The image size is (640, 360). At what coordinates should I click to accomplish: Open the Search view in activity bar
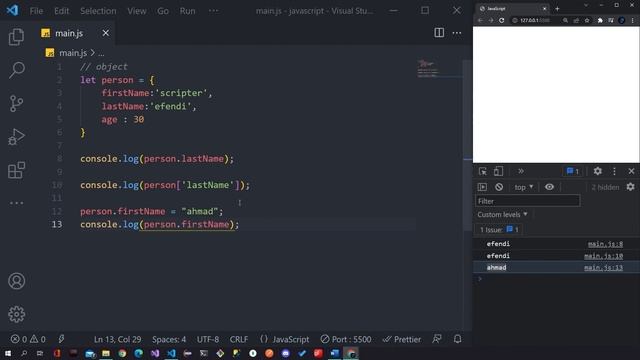pyautogui.click(x=16, y=70)
